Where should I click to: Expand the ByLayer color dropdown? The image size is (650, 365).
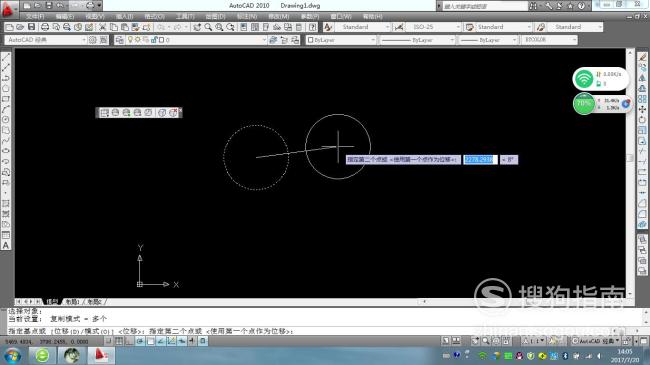coord(341,40)
